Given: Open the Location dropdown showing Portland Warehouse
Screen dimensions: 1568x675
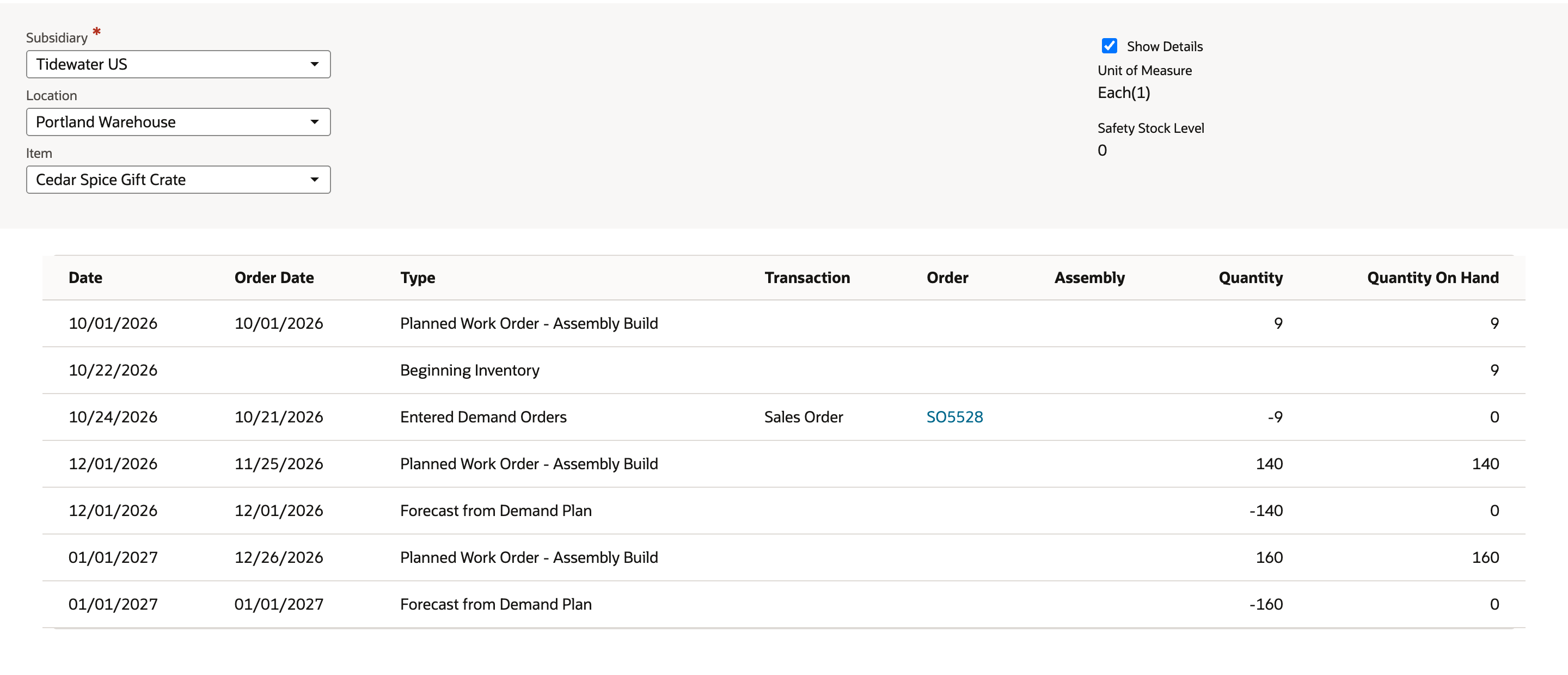Looking at the screenshot, I should 179,122.
